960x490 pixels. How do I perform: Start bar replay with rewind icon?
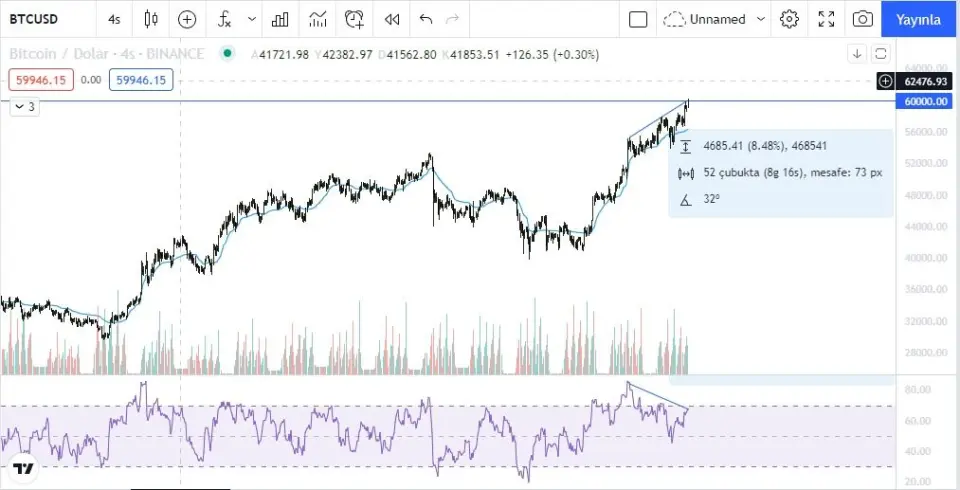tap(392, 19)
